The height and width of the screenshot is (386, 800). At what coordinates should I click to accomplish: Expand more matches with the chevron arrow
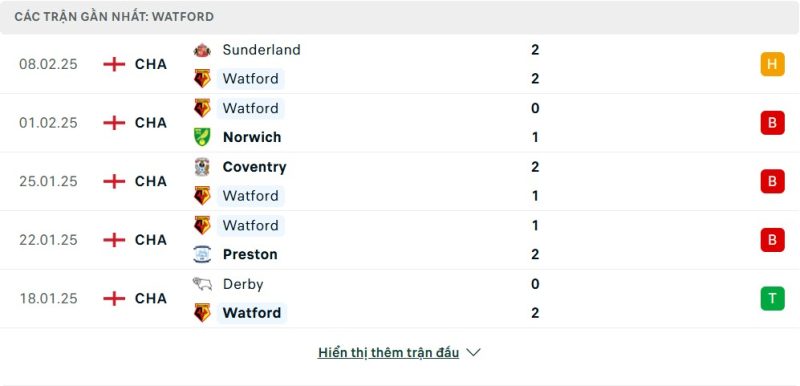pos(473,352)
